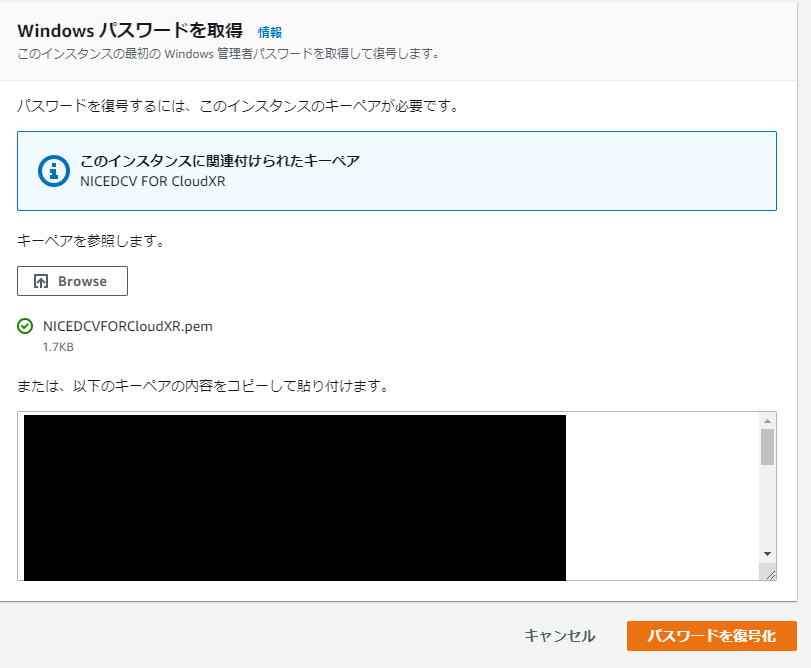The width and height of the screenshot is (811, 668).
Task: Click the textarea scrollbar thumb
Action: (767, 447)
